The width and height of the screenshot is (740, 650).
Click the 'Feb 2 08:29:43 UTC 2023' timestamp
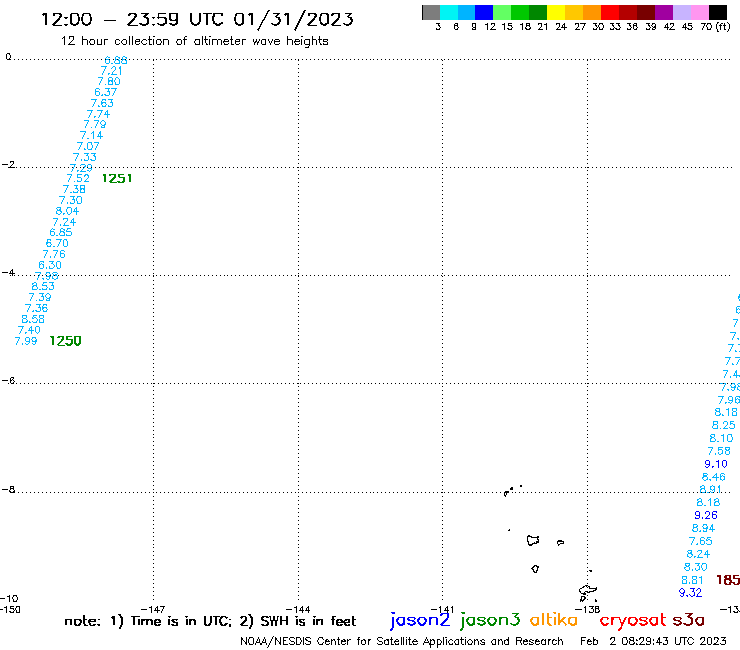pyautogui.click(x=653, y=641)
